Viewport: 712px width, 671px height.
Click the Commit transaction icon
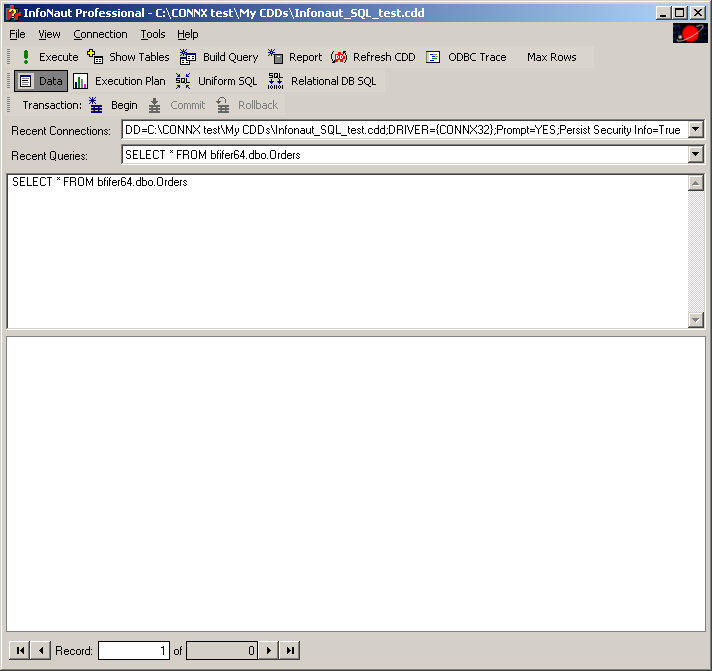[x=154, y=105]
